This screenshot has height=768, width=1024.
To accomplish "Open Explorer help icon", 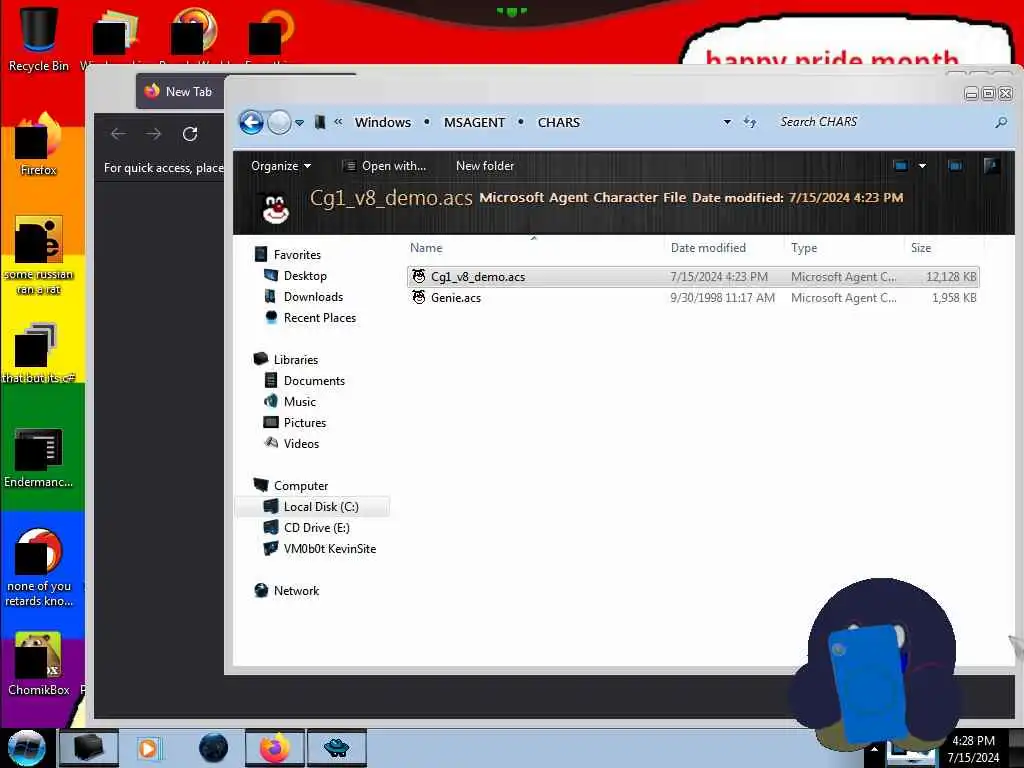I will pyautogui.click(x=991, y=166).
